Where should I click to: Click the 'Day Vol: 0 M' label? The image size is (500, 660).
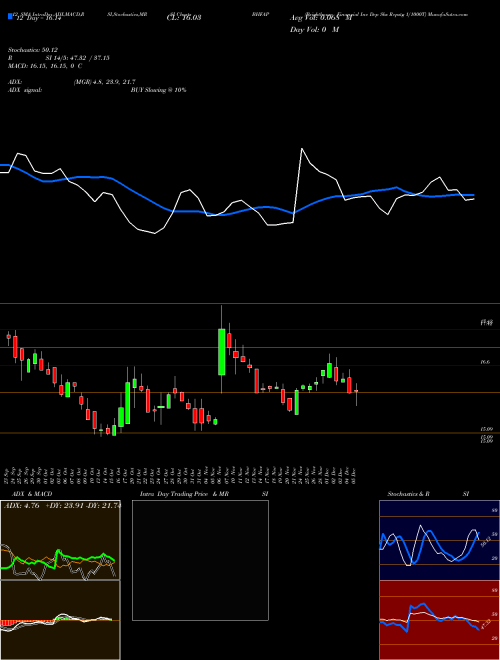(x=314, y=30)
